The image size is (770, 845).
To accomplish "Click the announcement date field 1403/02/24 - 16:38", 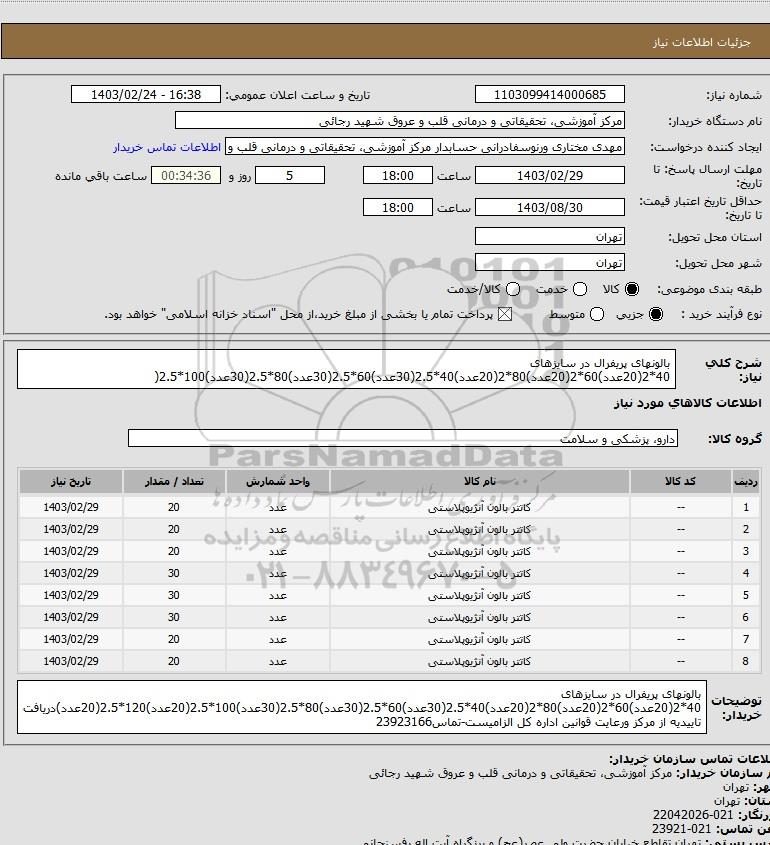I will point(146,94).
